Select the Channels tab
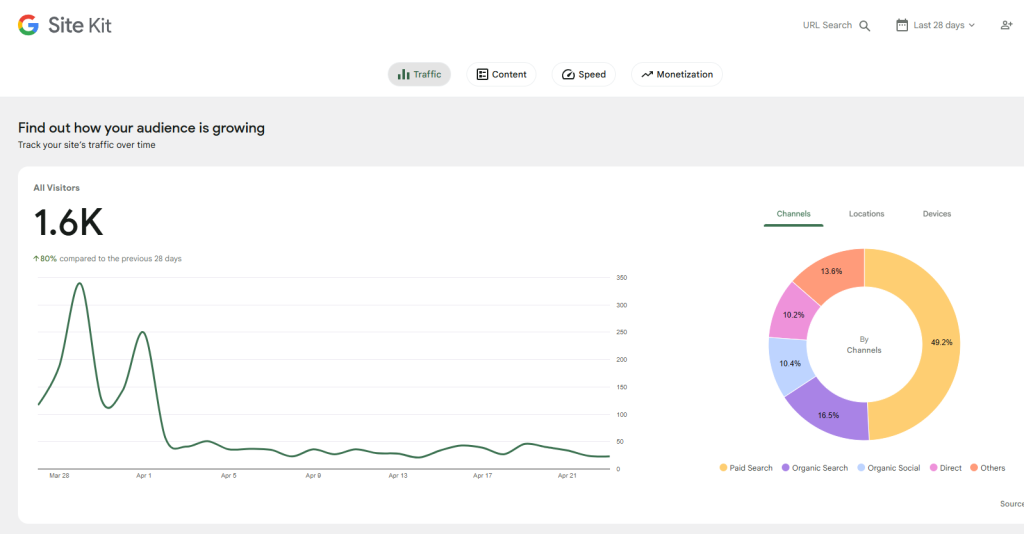1024x534 pixels. point(793,214)
